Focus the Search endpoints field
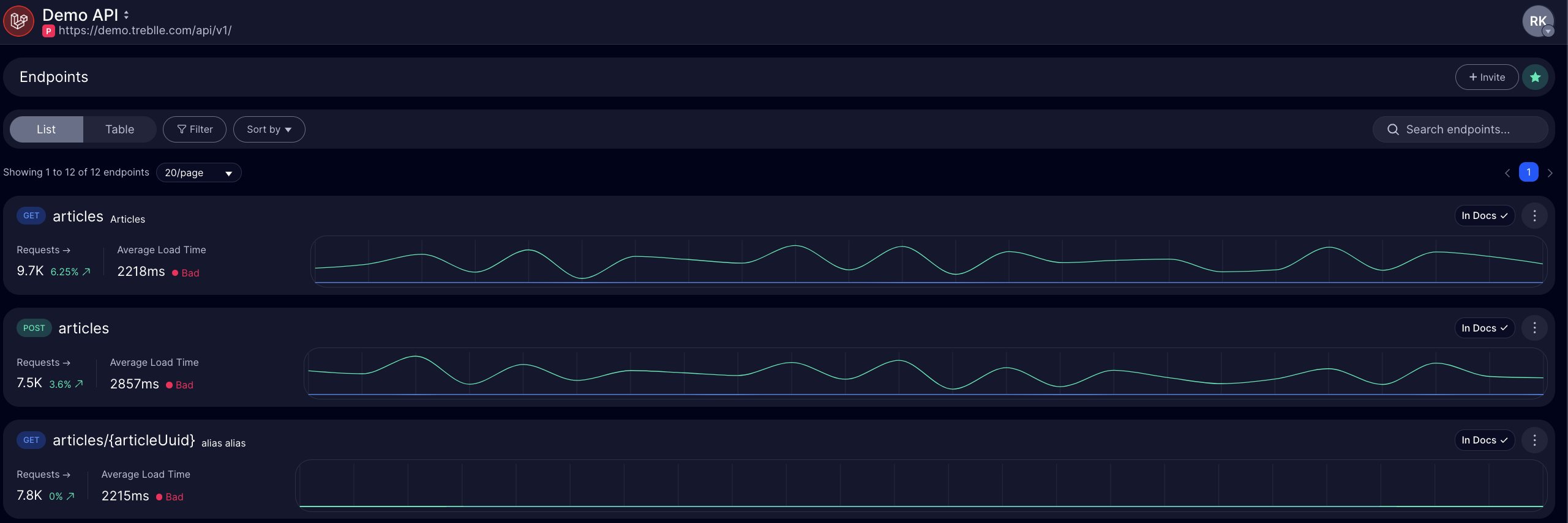The height and width of the screenshot is (523, 1568). click(1460, 130)
